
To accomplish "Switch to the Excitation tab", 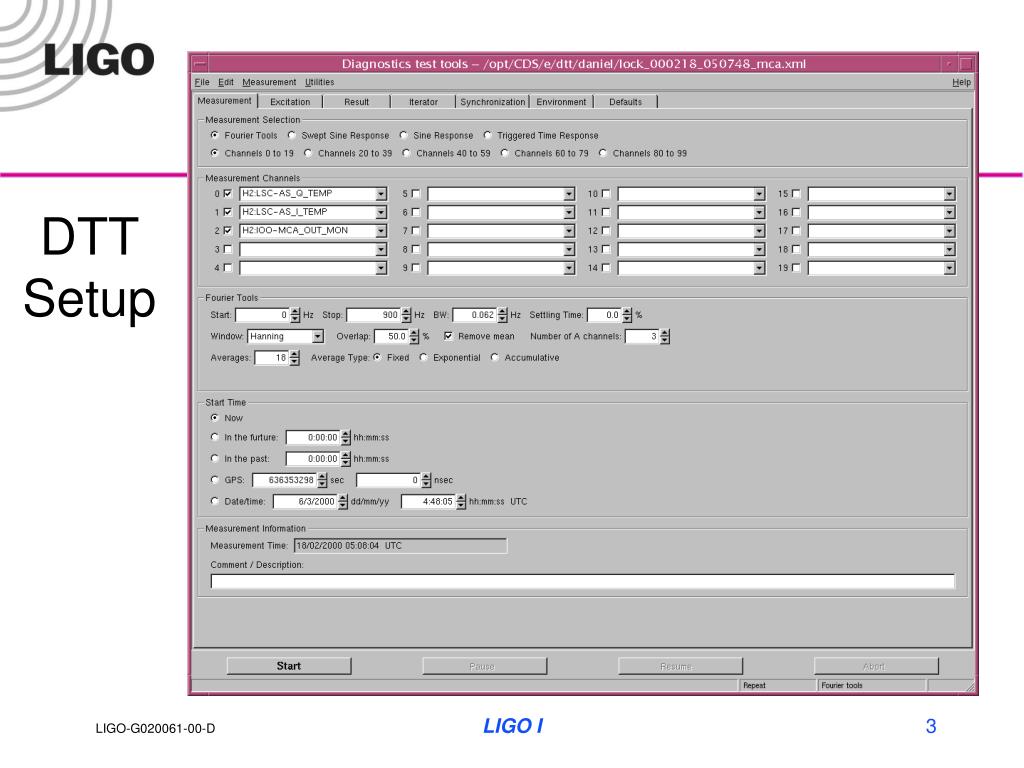I will coord(290,102).
